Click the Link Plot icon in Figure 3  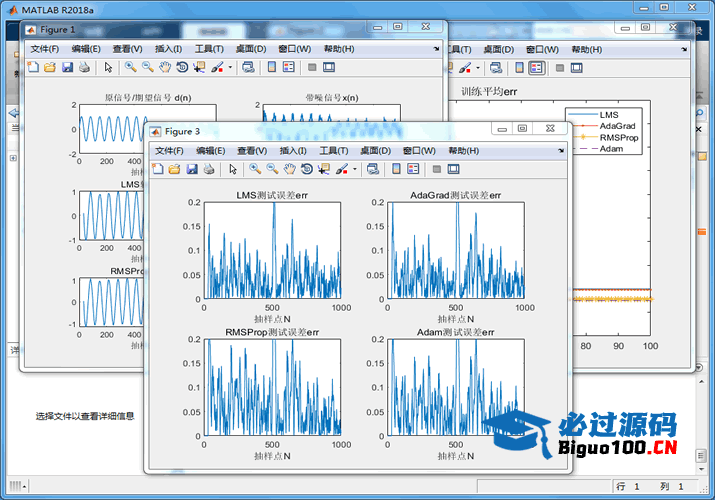(372, 169)
